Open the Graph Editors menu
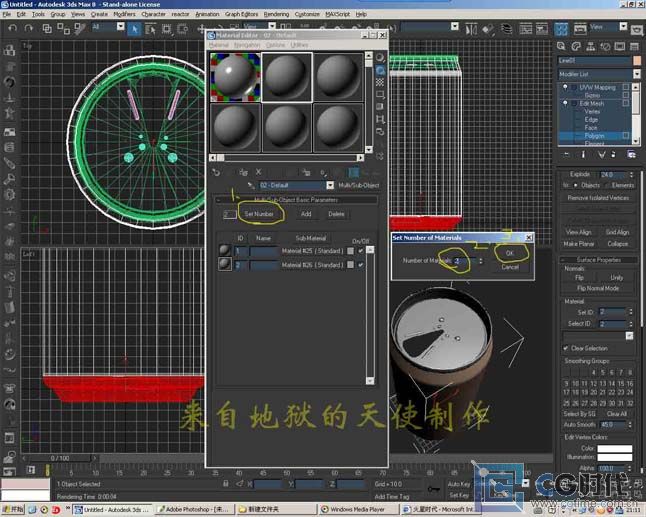The height and width of the screenshot is (517, 646). pyautogui.click(x=241, y=14)
